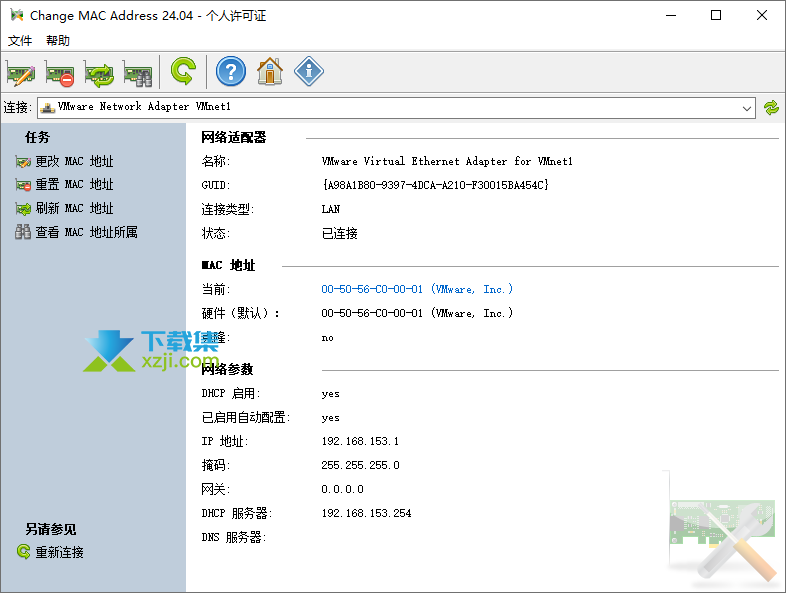
Task: Click the home page house icon
Action: [x=270, y=71]
